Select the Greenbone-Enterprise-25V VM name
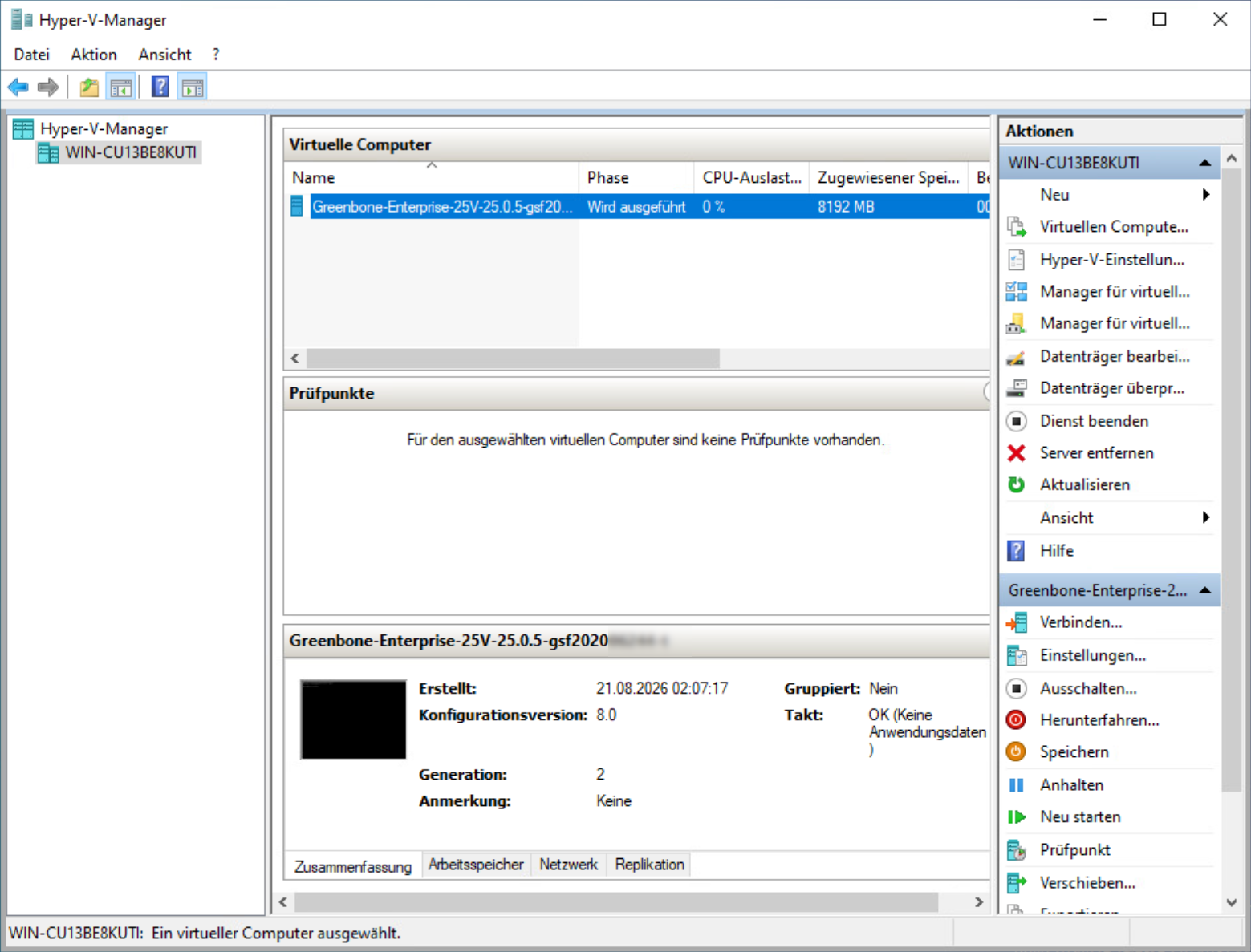This screenshot has height=952, width=1251. coord(442,207)
